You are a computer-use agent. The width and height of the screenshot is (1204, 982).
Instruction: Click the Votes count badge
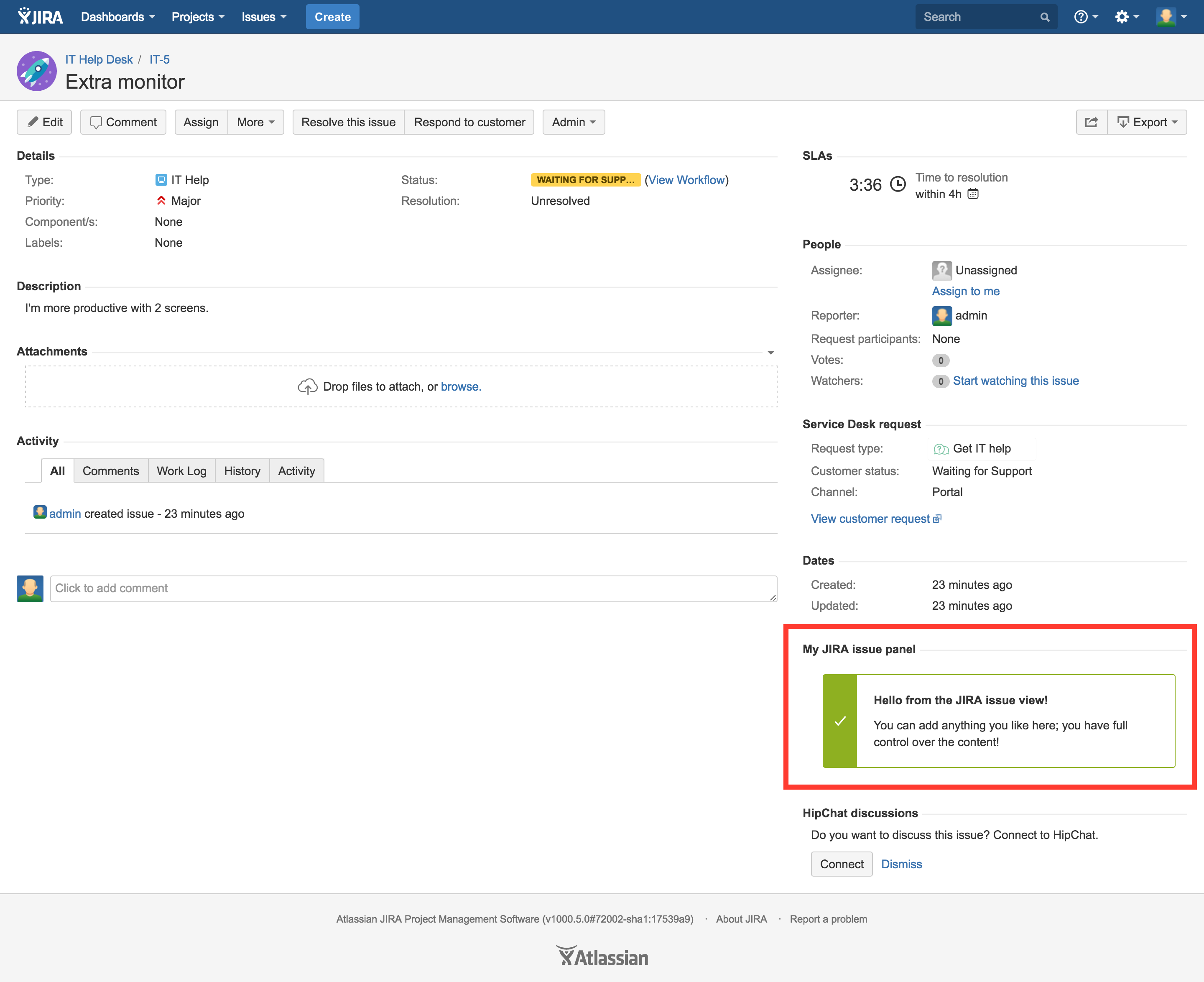pos(941,361)
